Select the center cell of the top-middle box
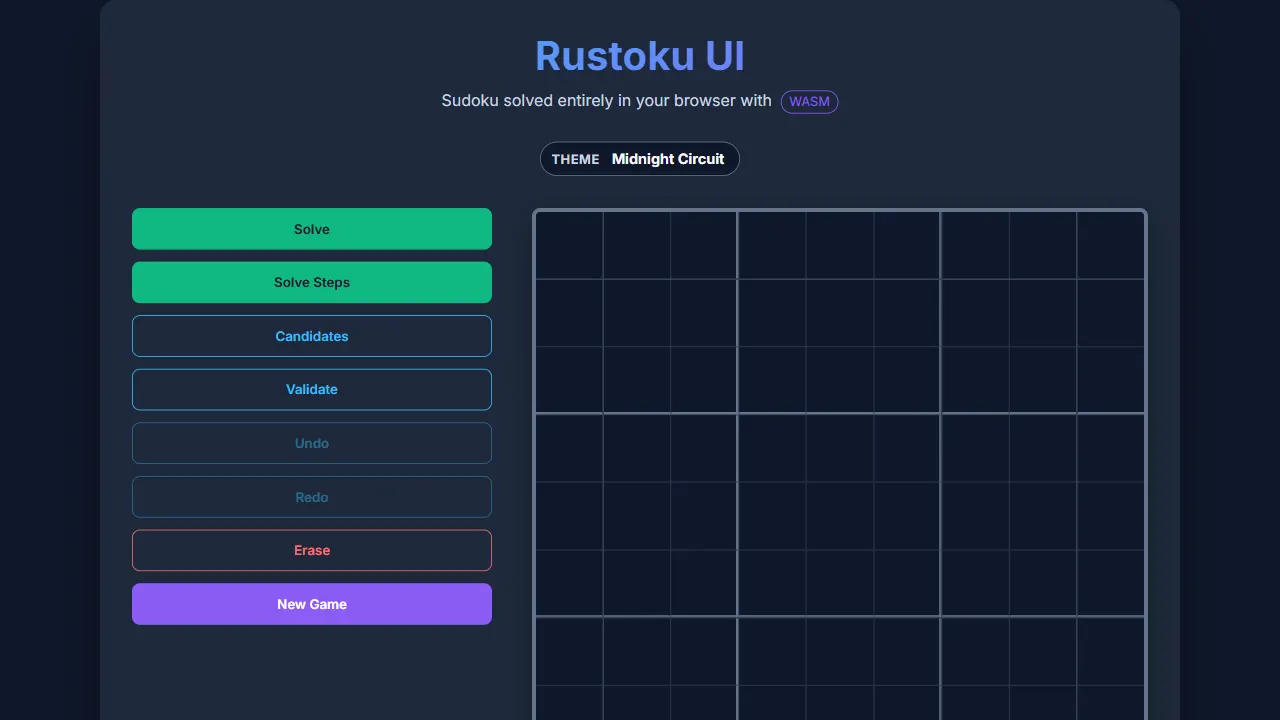 click(x=840, y=313)
